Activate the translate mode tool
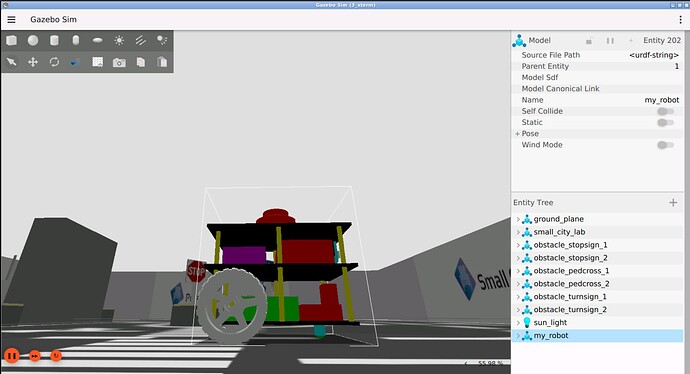 pyautogui.click(x=33, y=62)
